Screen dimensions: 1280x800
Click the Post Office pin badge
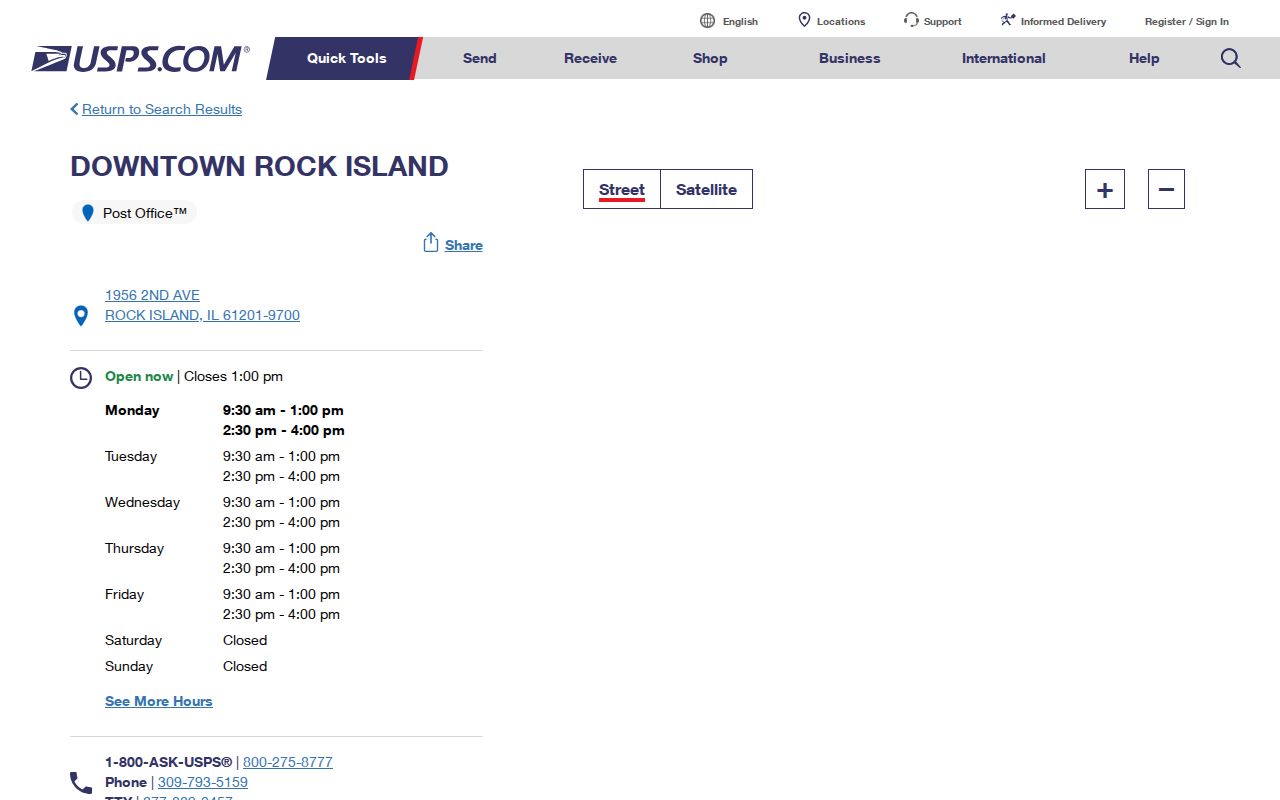[134, 213]
